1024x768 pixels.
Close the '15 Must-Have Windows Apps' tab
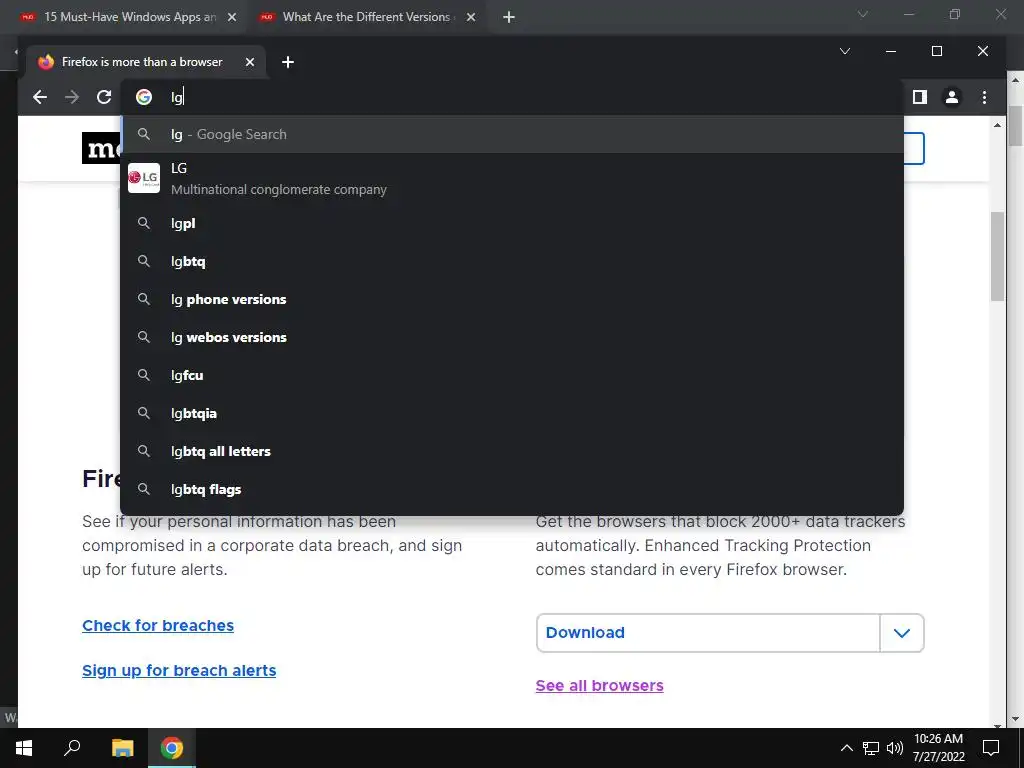(x=232, y=17)
